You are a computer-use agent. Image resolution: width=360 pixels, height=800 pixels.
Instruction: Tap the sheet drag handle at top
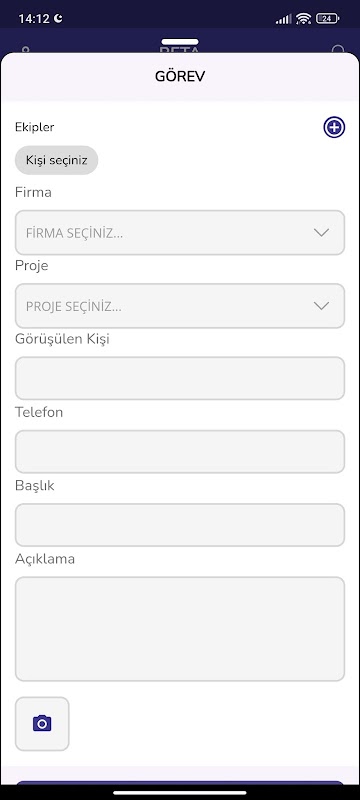tap(180, 42)
